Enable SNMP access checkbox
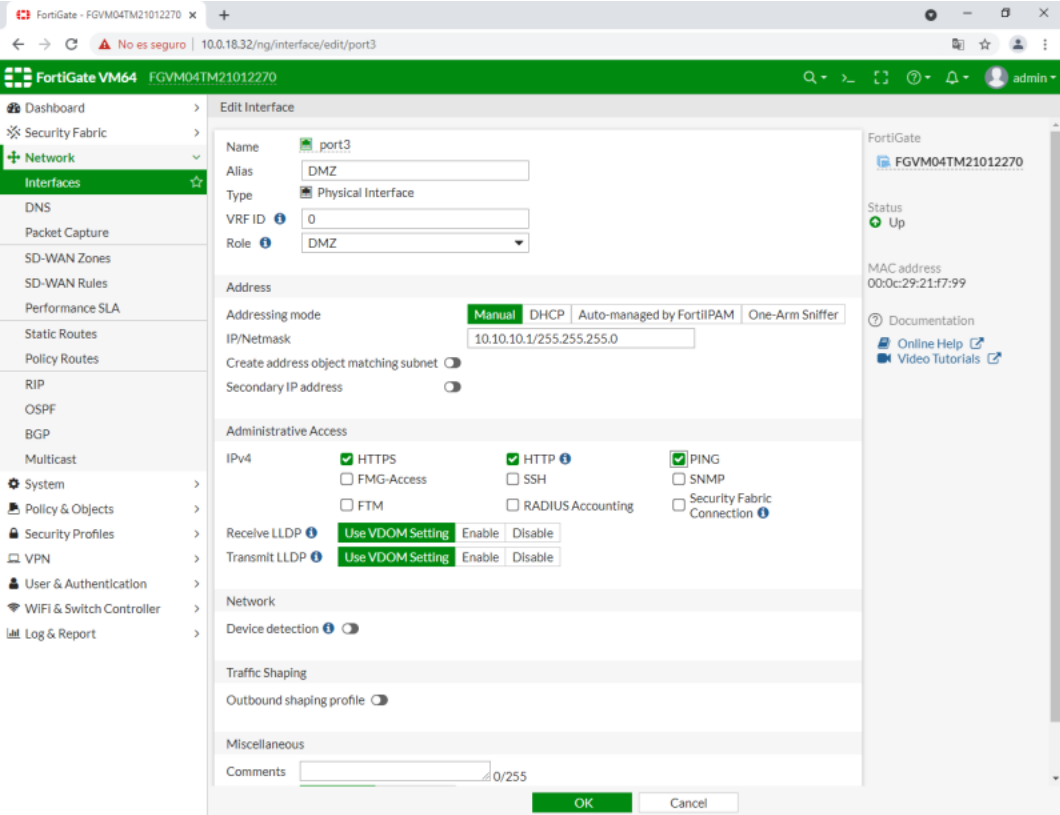Screen dimensions: 1060x815 pyautogui.click(x=678, y=478)
